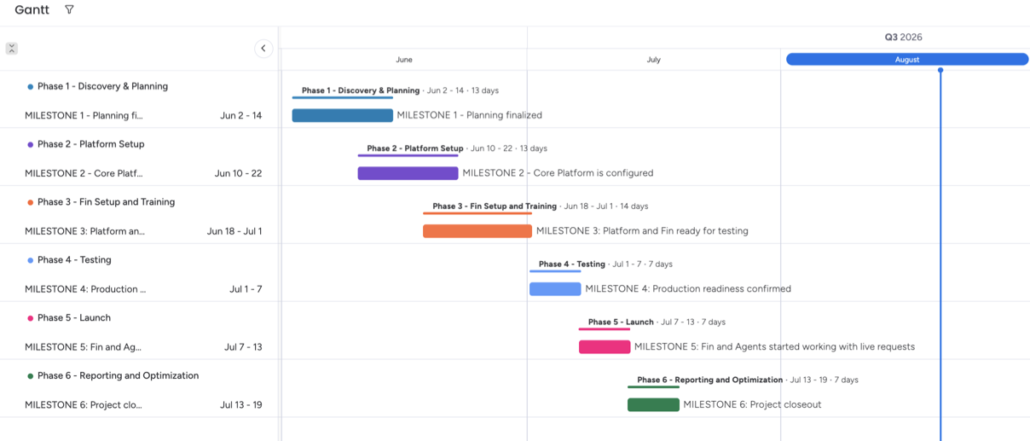Image resolution: width=1030 pixels, height=441 pixels.
Task: Select MILESTONE 1 blue Gantt bar
Action: (342, 116)
